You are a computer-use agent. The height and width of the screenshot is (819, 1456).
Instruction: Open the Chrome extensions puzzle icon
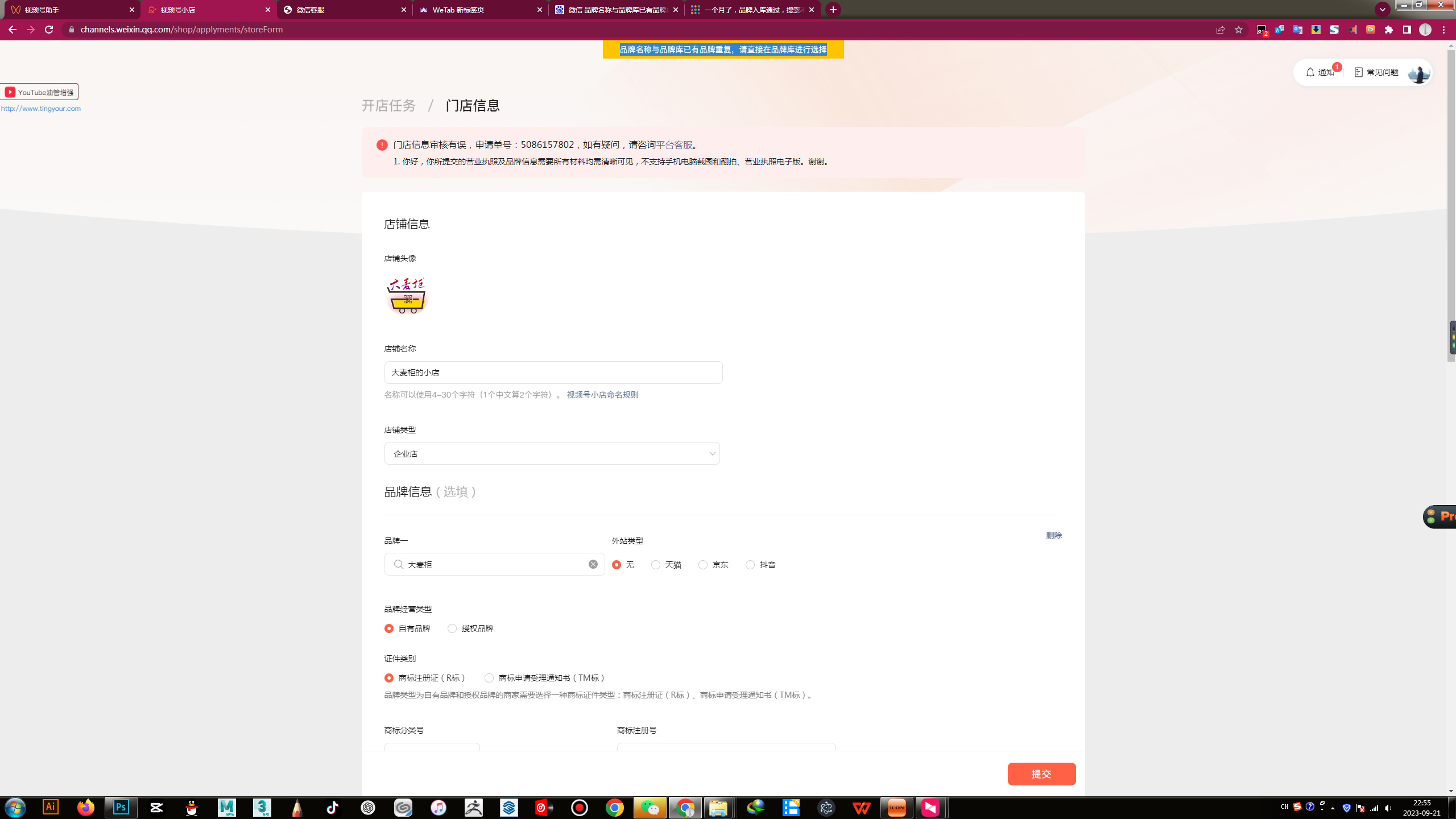1389,30
